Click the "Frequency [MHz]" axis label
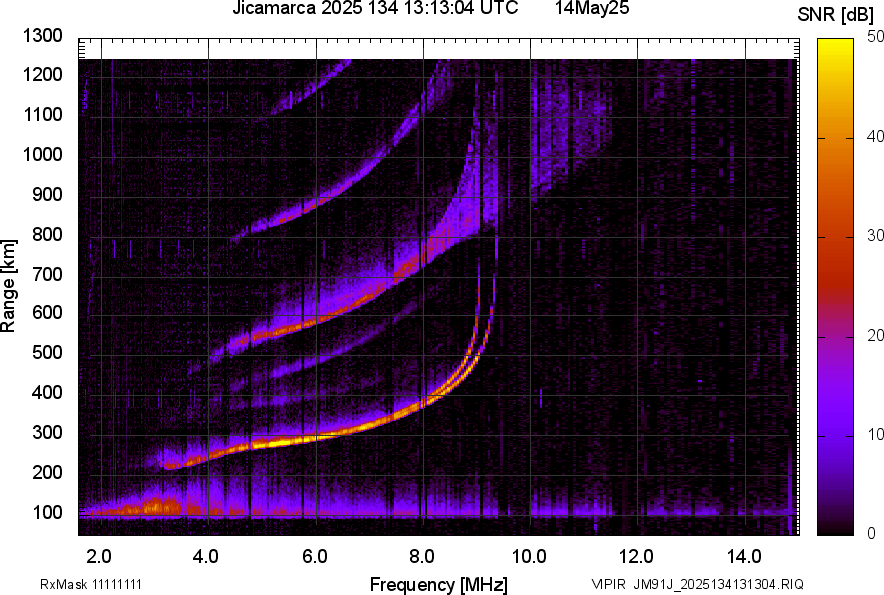The width and height of the screenshot is (884, 595). pos(439,584)
